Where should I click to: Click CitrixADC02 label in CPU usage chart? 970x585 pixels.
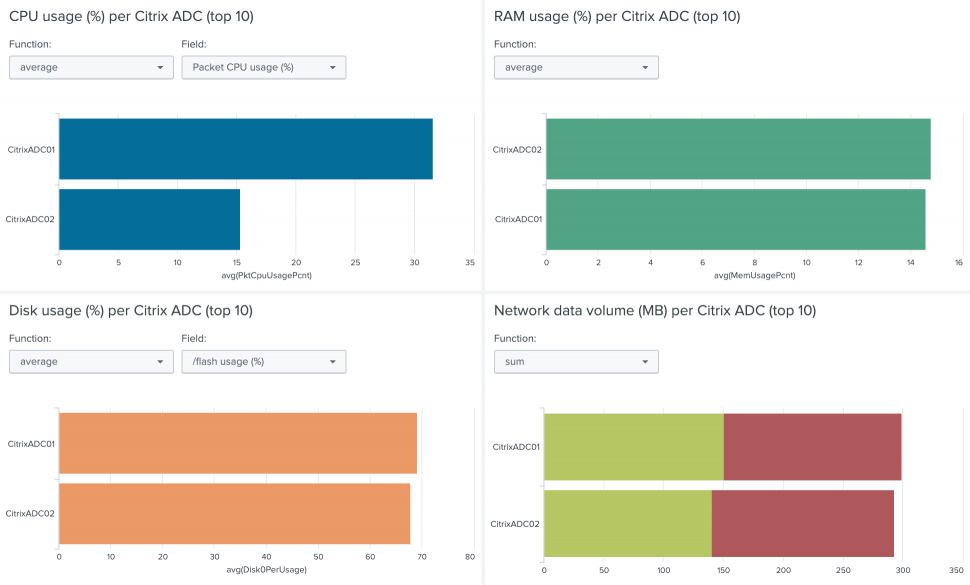click(x=30, y=220)
